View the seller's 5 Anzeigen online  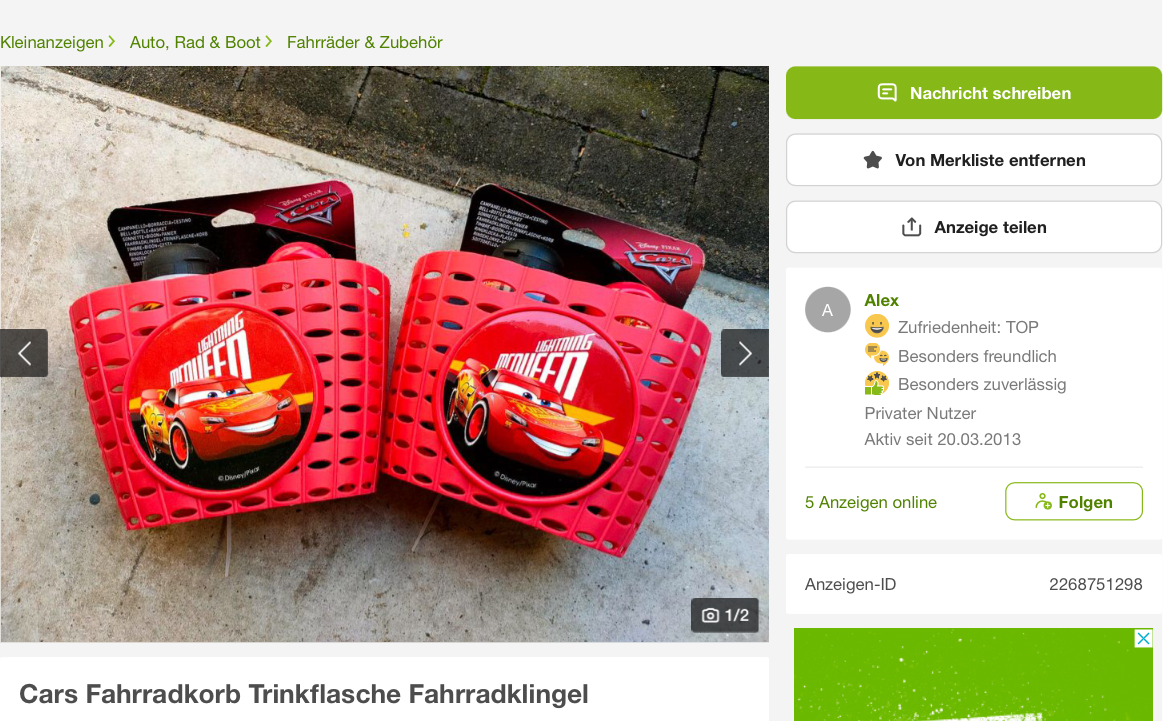871,502
